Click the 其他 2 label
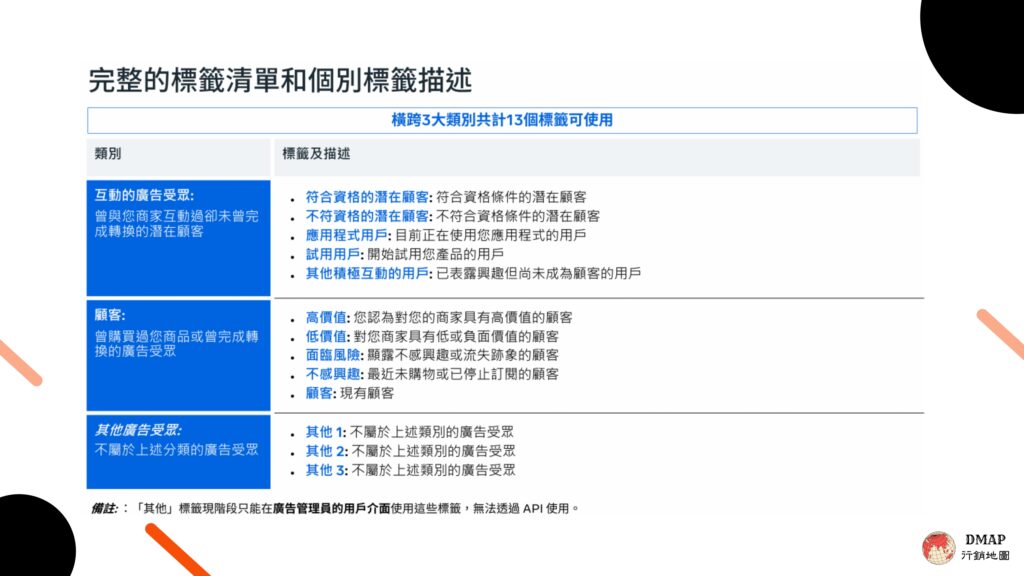This screenshot has height=576, width=1024. (x=327, y=451)
